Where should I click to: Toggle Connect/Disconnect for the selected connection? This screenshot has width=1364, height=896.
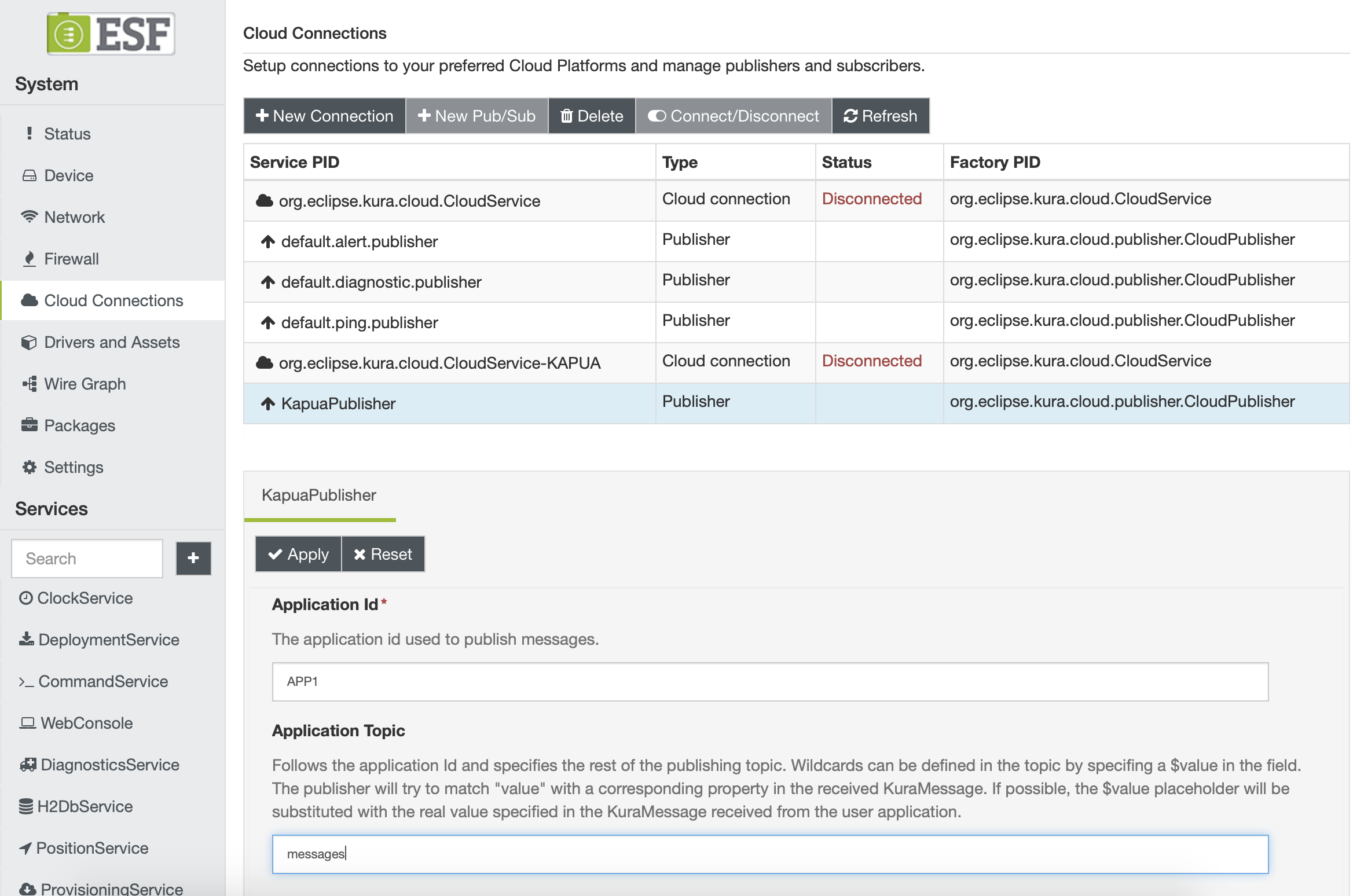[733, 116]
